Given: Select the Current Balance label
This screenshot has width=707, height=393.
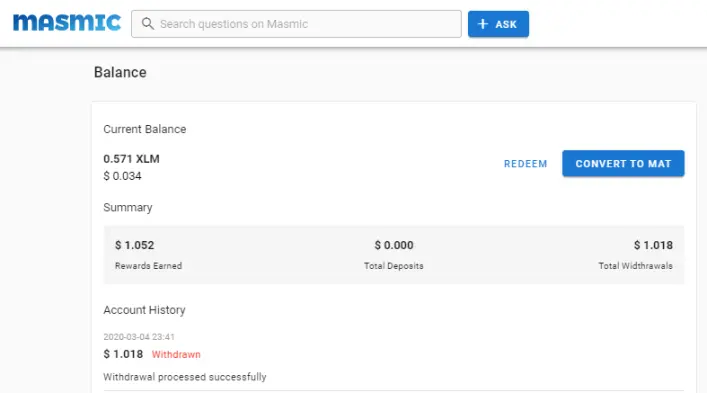Looking at the screenshot, I should 145,129.
